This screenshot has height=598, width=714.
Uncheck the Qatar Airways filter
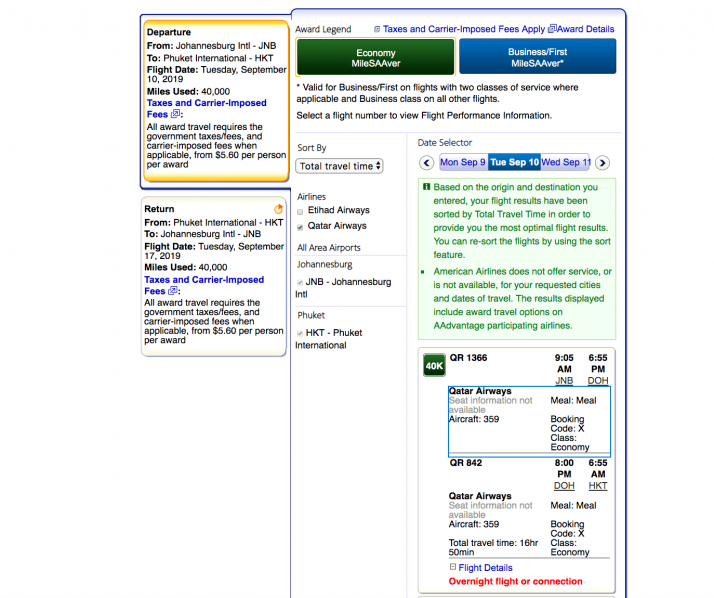[301, 227]
